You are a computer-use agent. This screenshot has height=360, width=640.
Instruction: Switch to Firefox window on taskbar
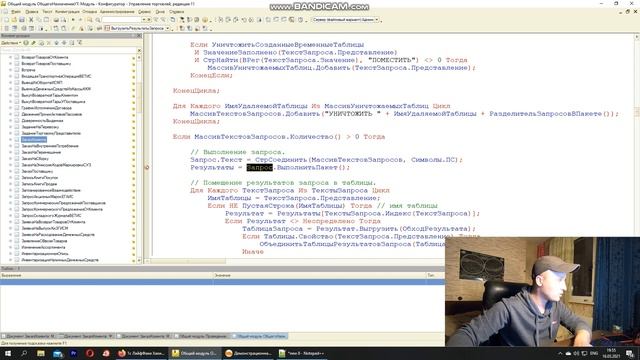point(141,353)
